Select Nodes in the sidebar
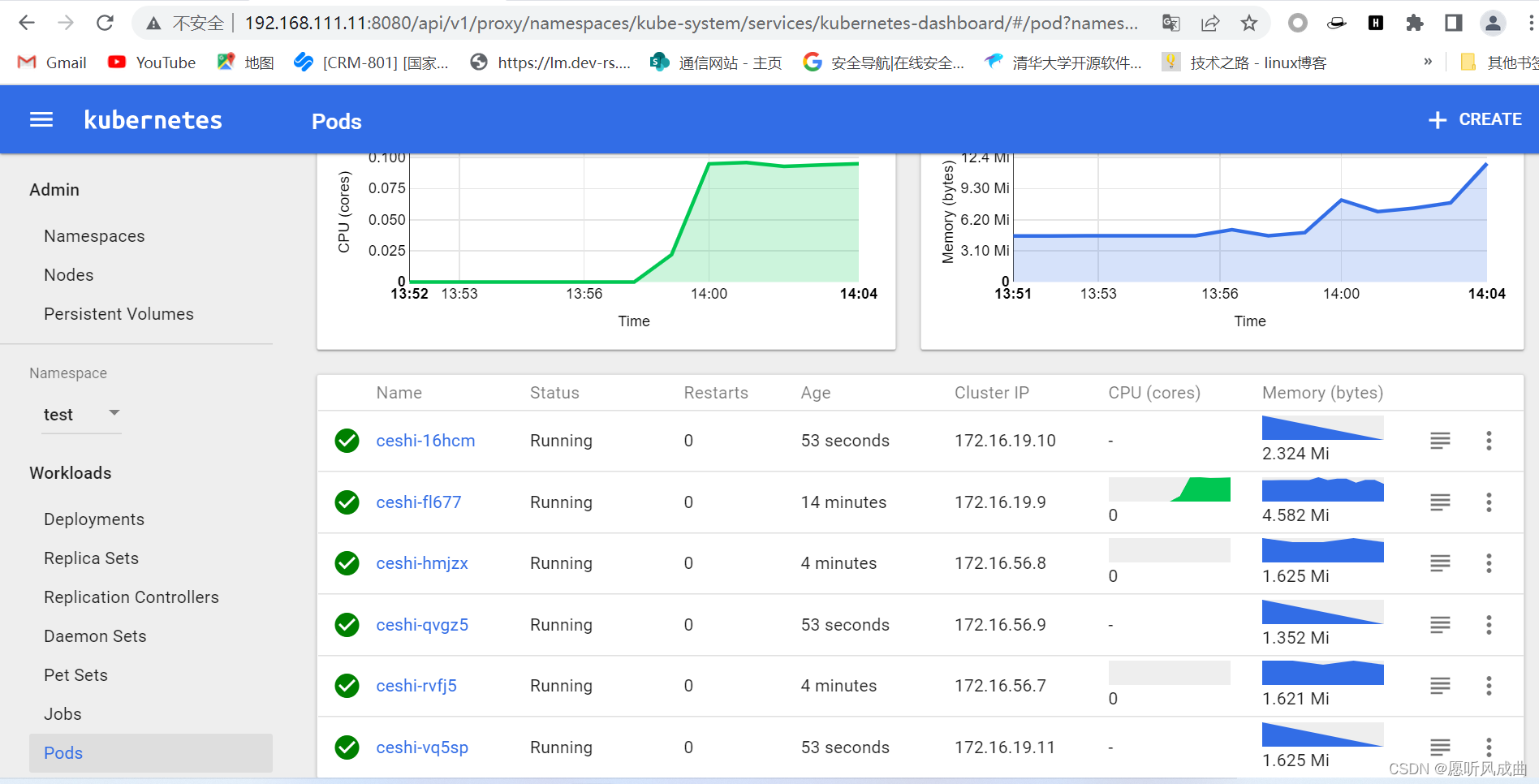Screen dimensions: 1539x784 click(x=69, y=275)
